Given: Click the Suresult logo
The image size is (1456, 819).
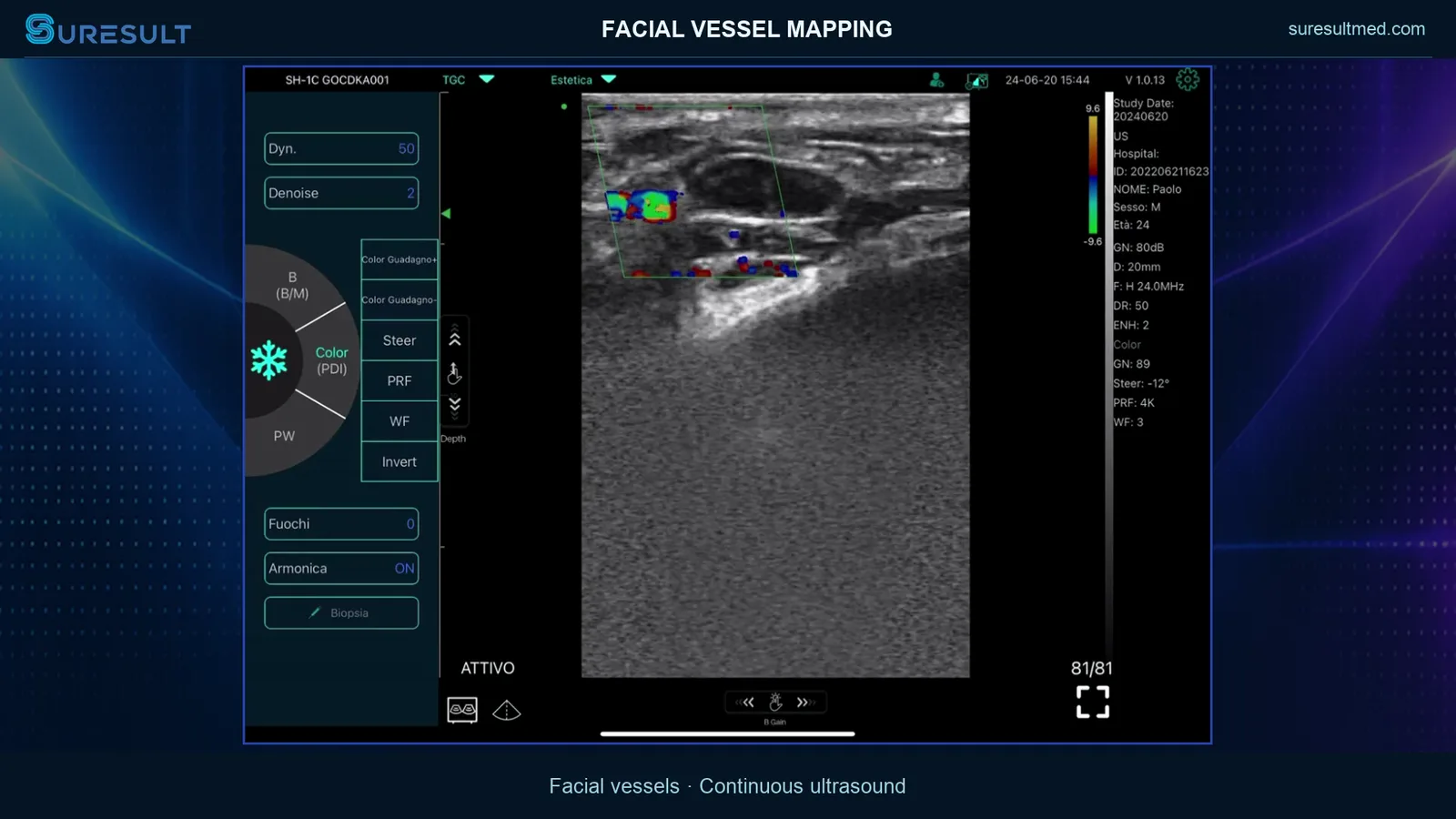Looking at the screenshot, I should (108, 30).
